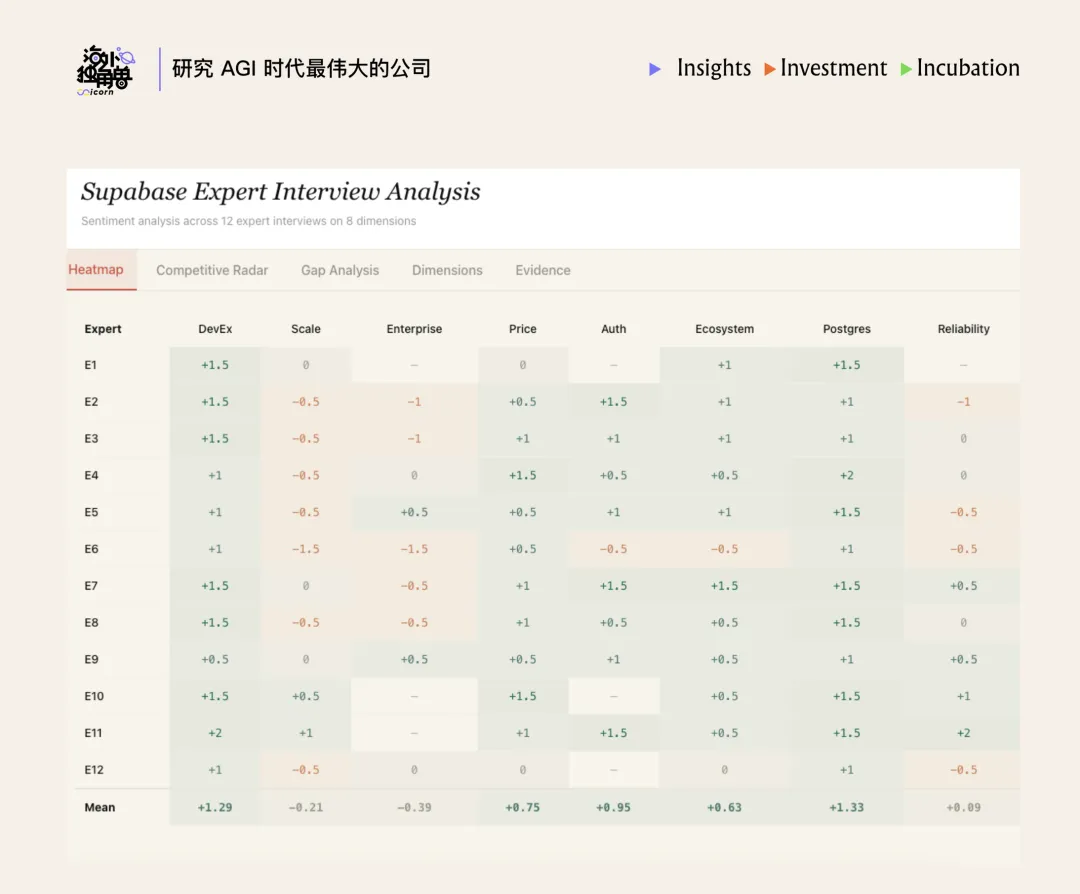Click the Auth mean value +0.95

point(614,807)
